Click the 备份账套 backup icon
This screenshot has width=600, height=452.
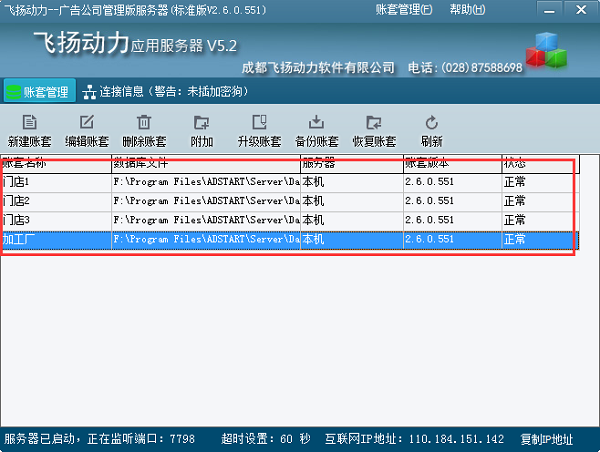coord(317,123)
